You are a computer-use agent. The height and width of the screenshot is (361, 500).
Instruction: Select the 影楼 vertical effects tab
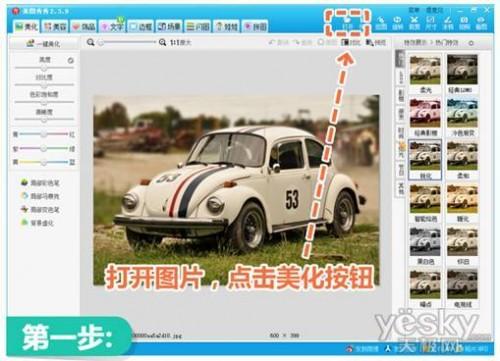tap(400, 95)
